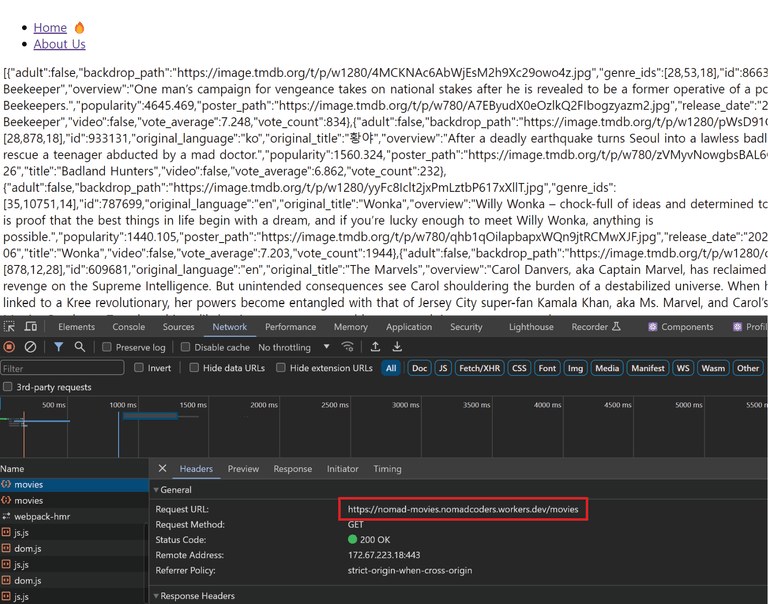Open the Preview tab
The width and height of the screenshot is (768, 604).
[x=243, y=469]
